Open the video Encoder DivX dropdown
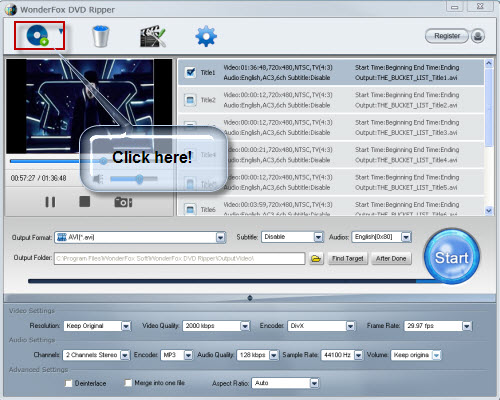500x400 pixels. (350, 326)
